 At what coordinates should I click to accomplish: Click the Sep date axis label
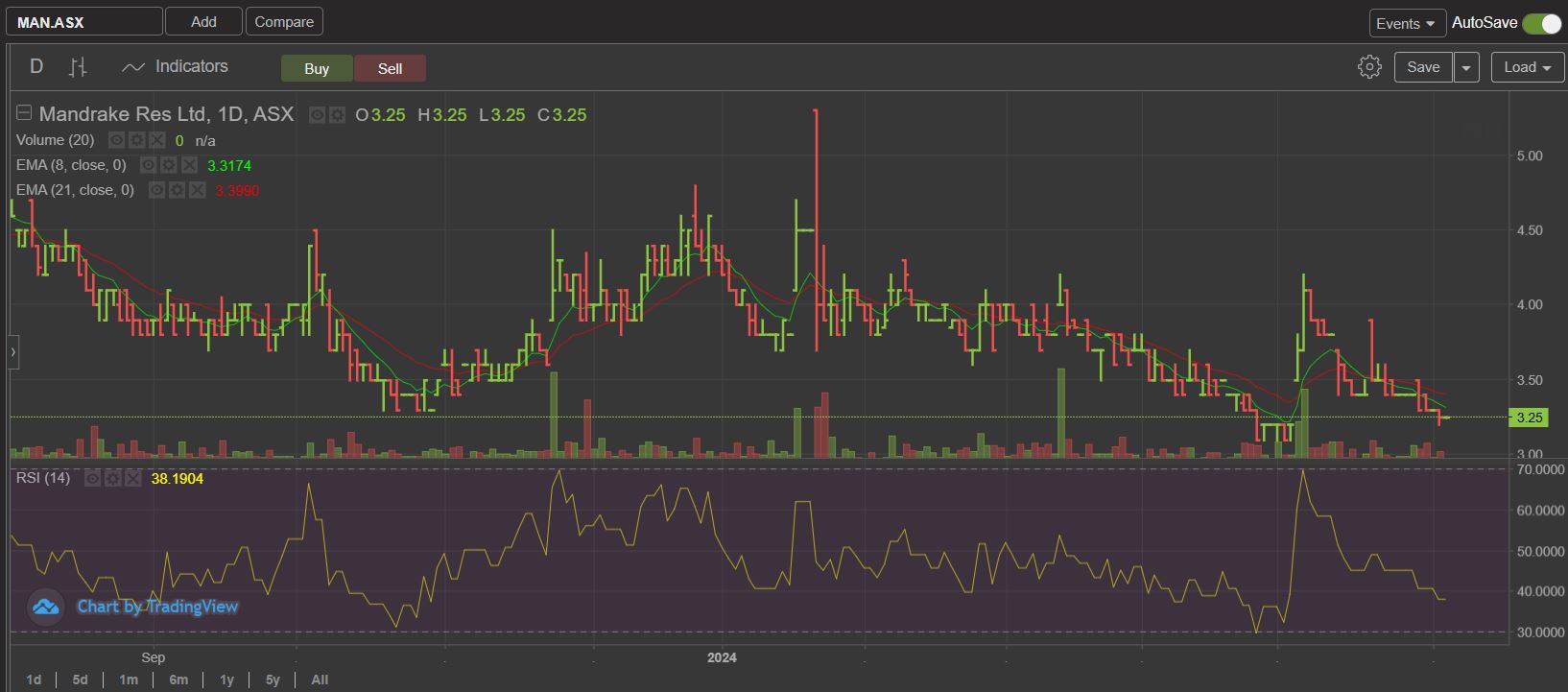pos(154,657)
